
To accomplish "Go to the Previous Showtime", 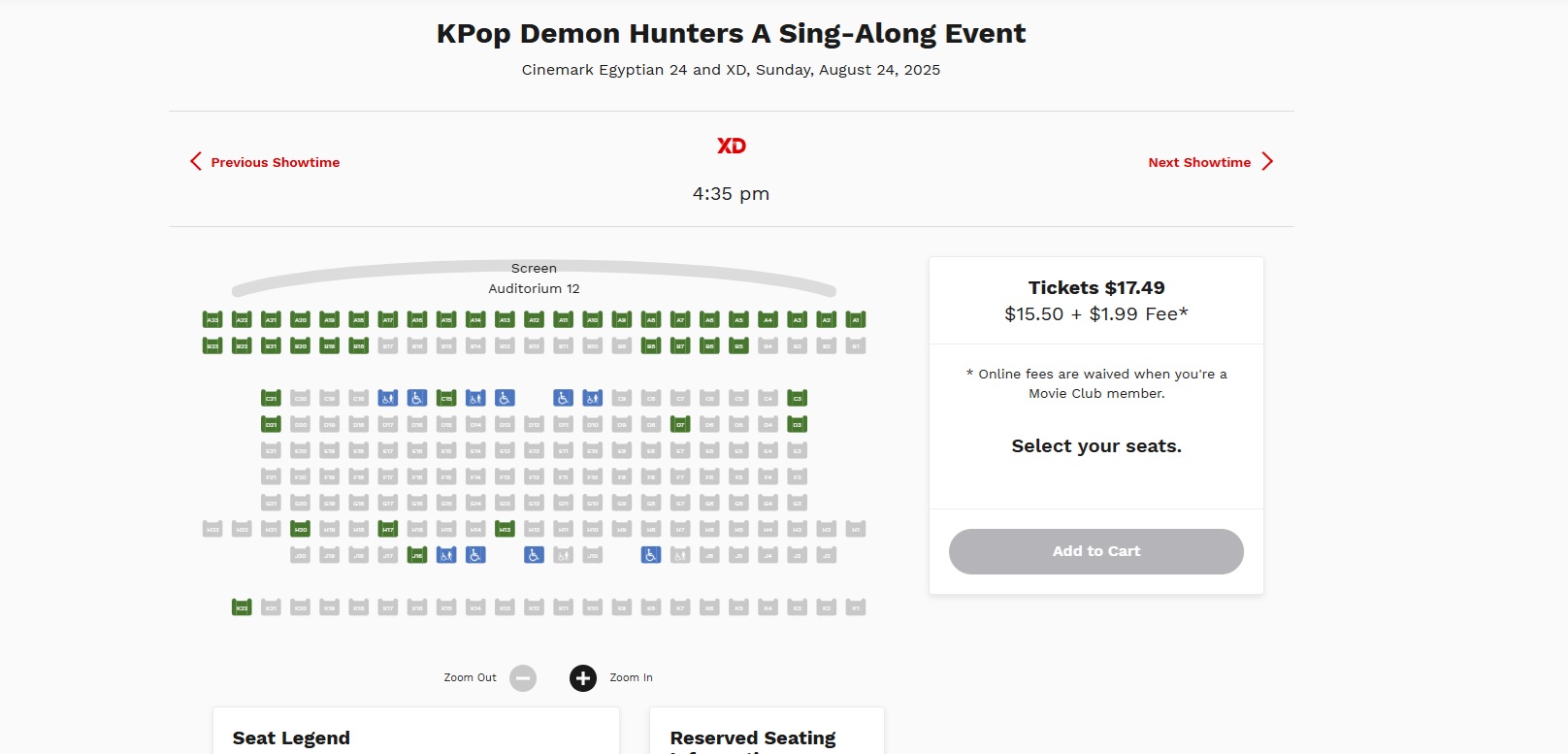I will pos(265,162).
